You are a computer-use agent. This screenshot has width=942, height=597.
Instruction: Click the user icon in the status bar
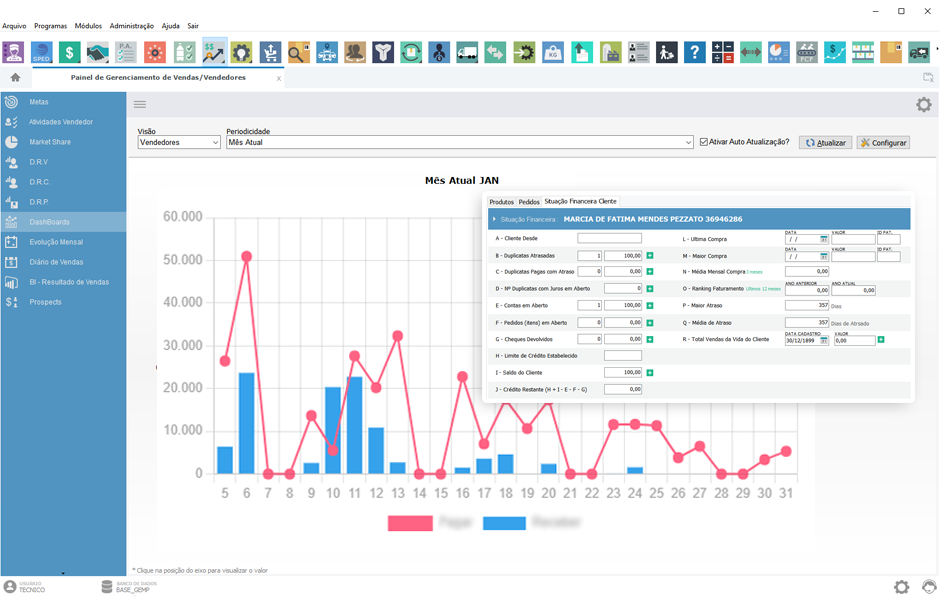[x=10, y=586]
